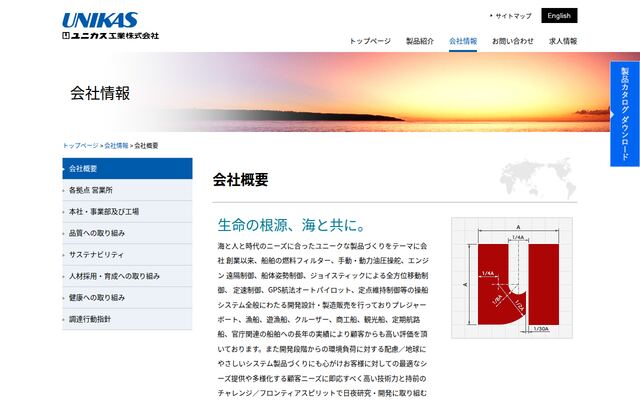Click the UNIKAS company logo

tap(110, 25)
